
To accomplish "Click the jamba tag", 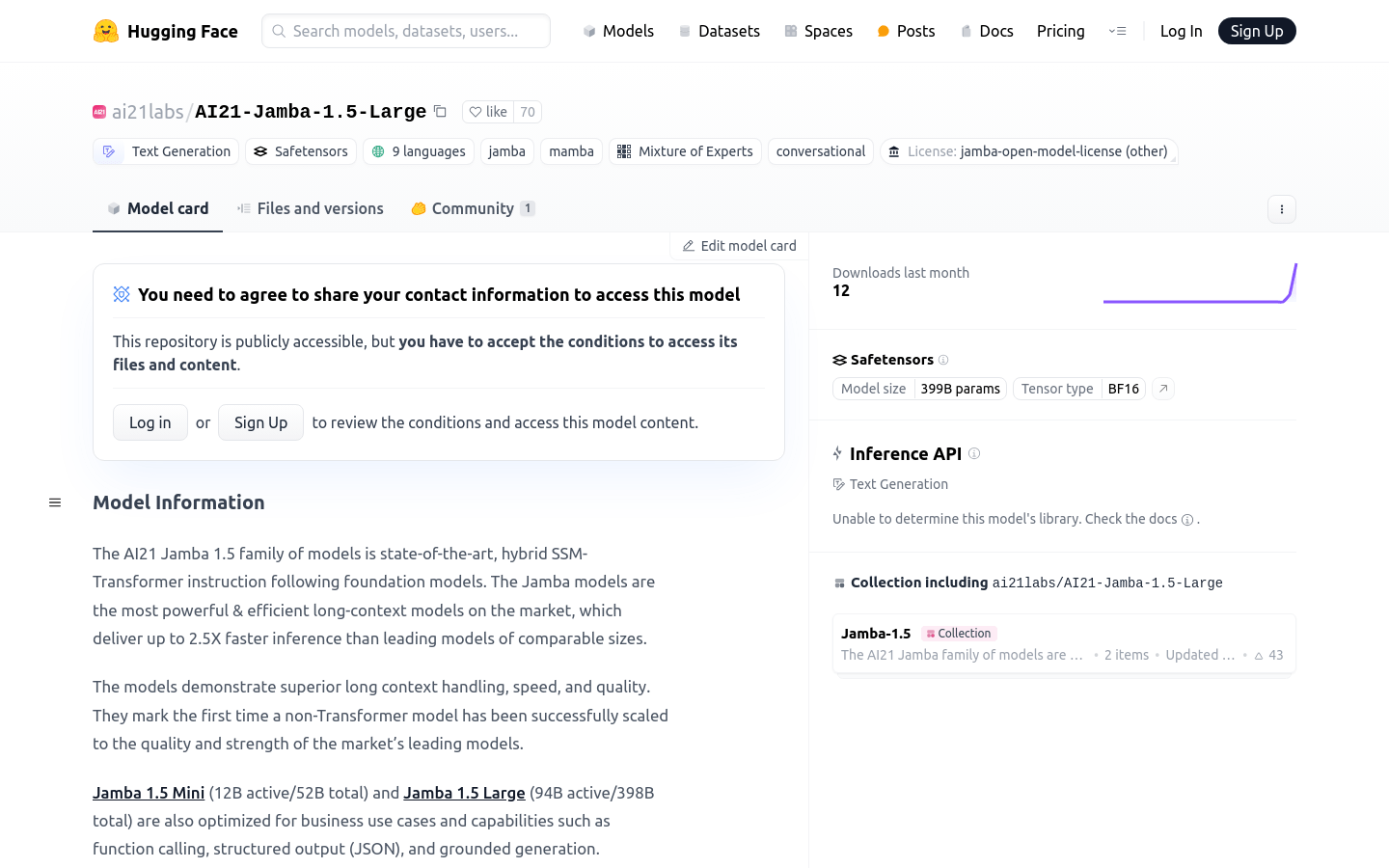I will click(507, 151).
